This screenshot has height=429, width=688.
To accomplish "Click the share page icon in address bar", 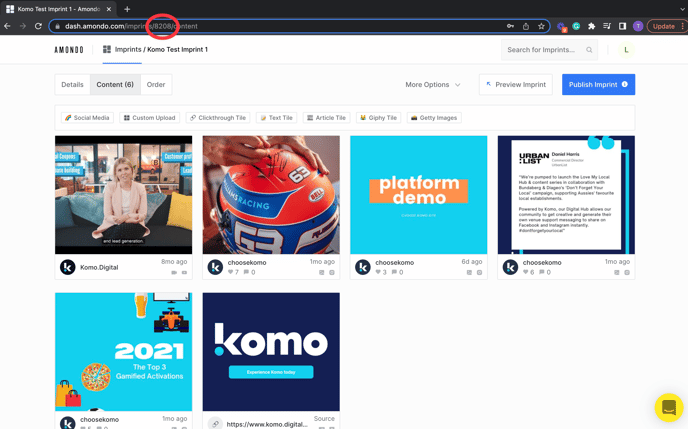I will point(526,26).
